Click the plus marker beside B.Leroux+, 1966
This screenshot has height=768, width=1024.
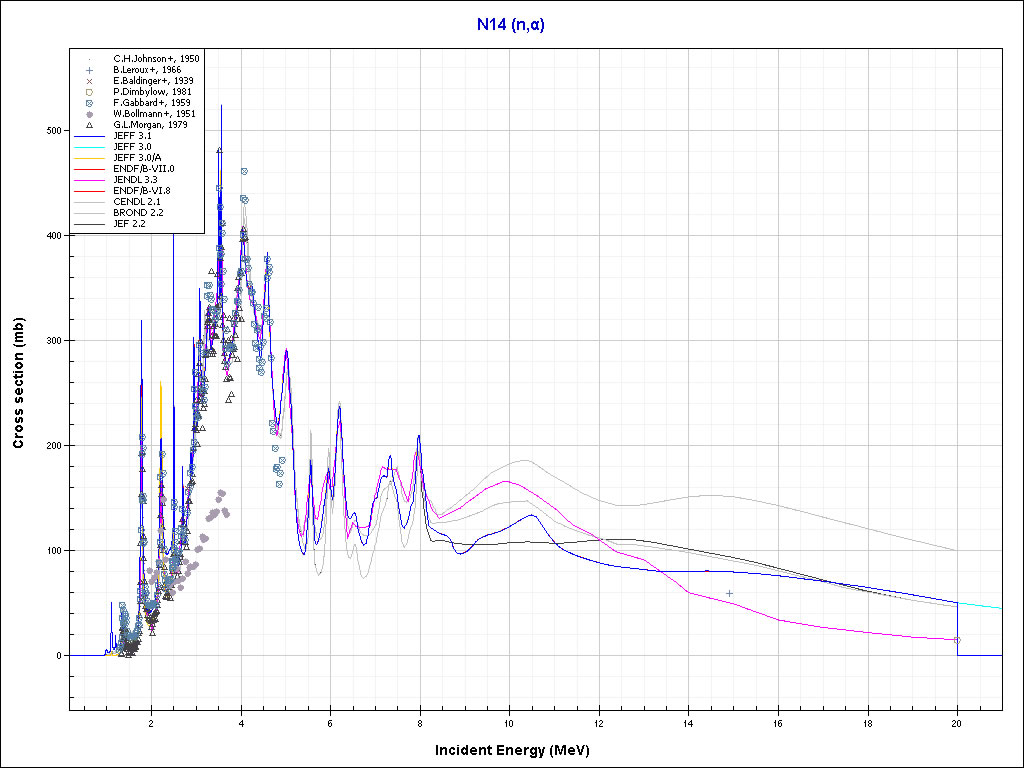[x=89, y=70]
